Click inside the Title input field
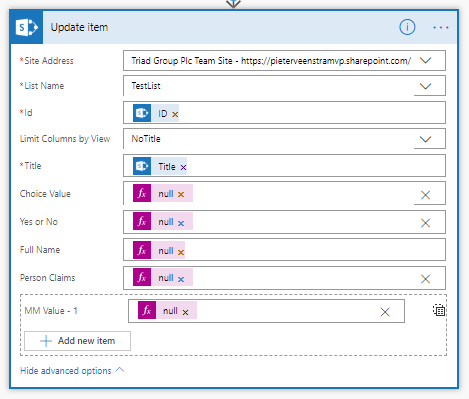The image size is (469, 399). (x=284, y=166)
